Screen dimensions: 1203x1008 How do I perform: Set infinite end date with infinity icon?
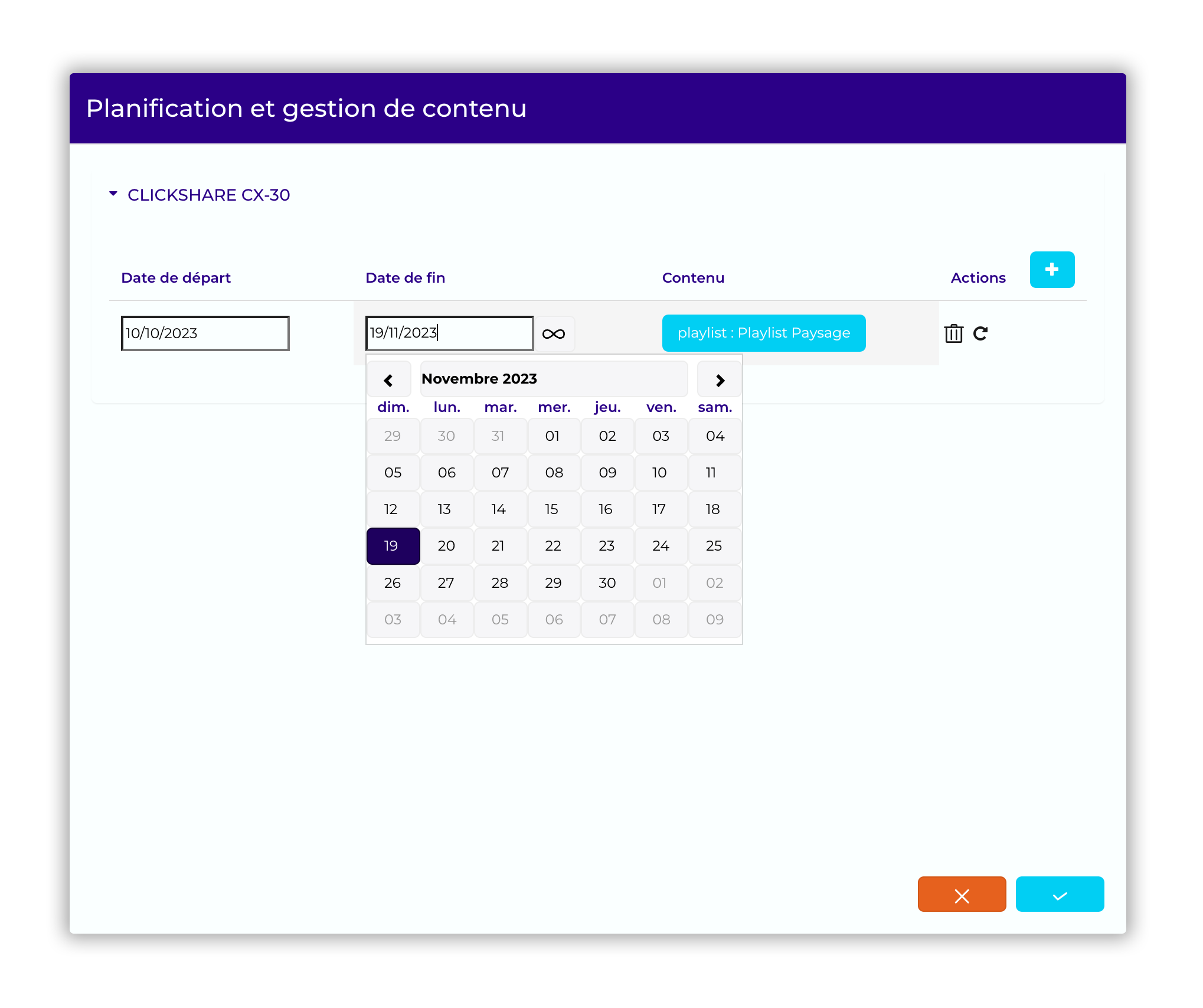[554, 334]
